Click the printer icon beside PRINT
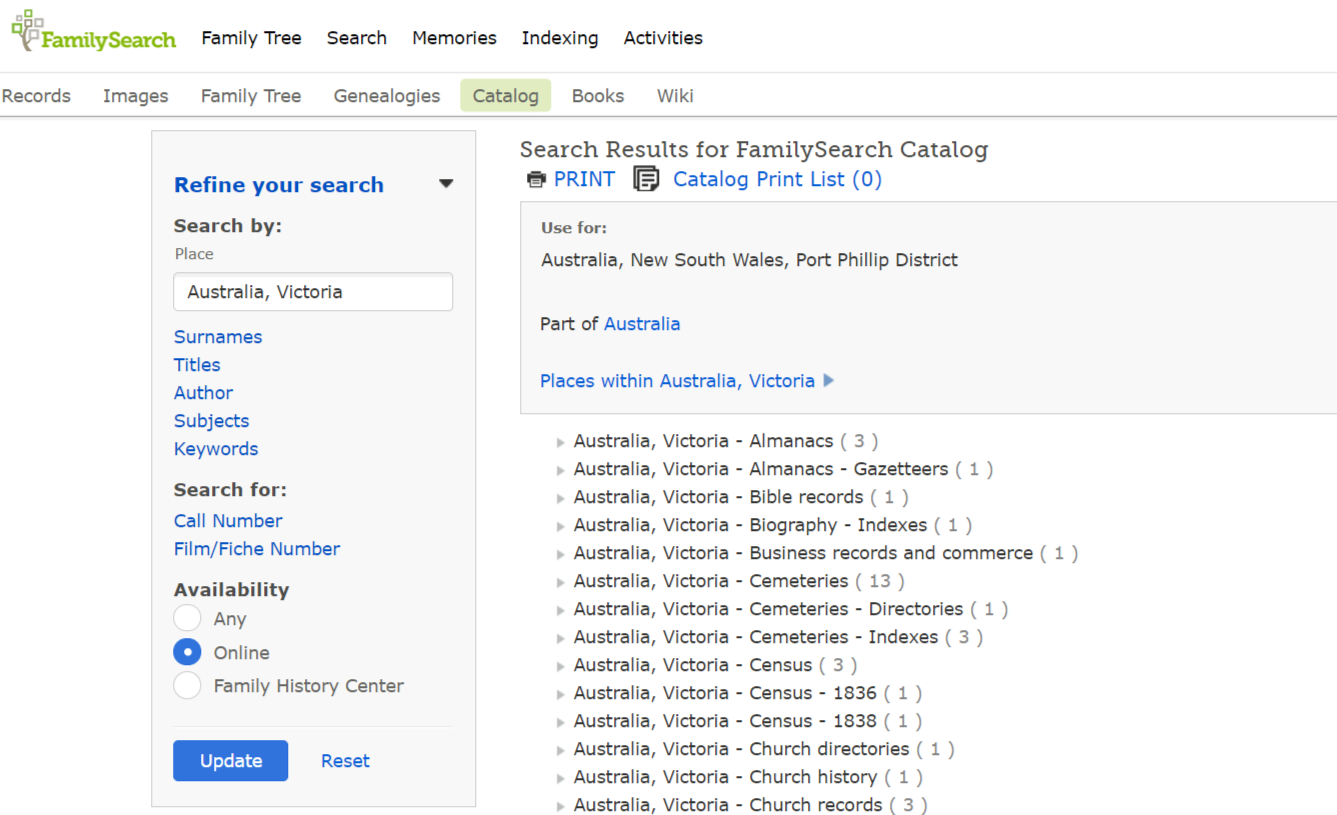This screenshot has height=815, width=1337. [x=537, y=180]
